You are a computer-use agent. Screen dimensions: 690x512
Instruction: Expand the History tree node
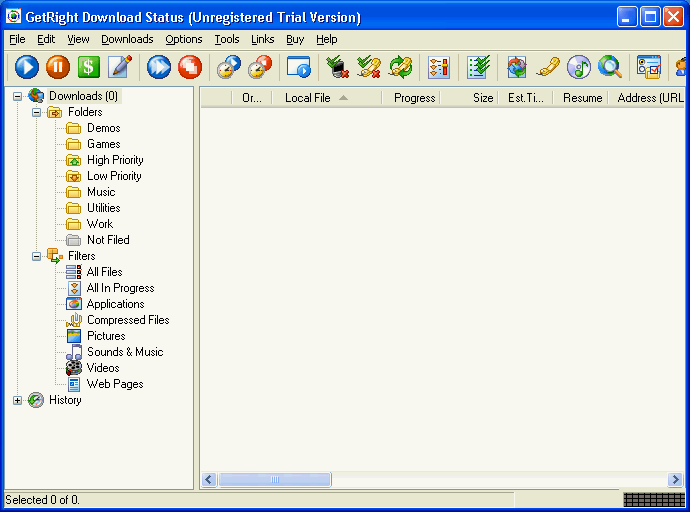(18, 400)
